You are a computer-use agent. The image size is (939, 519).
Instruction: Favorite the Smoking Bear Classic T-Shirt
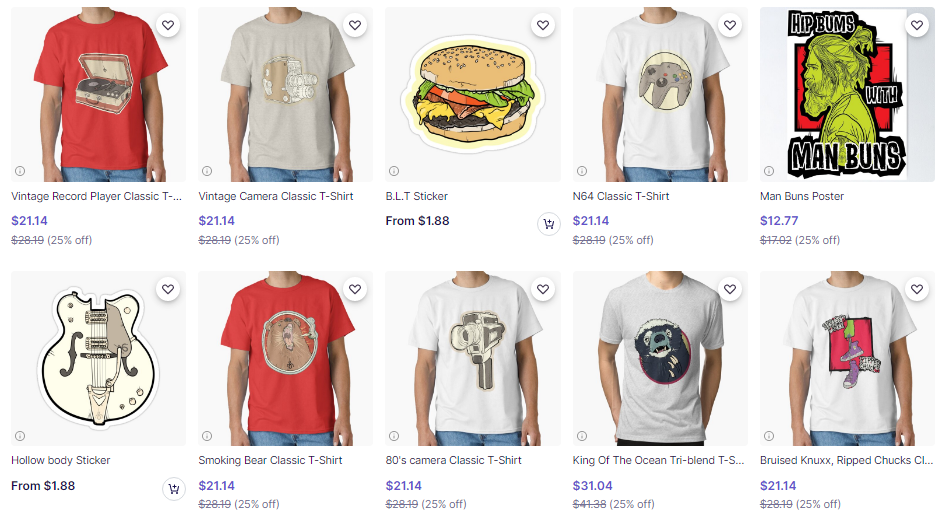(355, 289)
